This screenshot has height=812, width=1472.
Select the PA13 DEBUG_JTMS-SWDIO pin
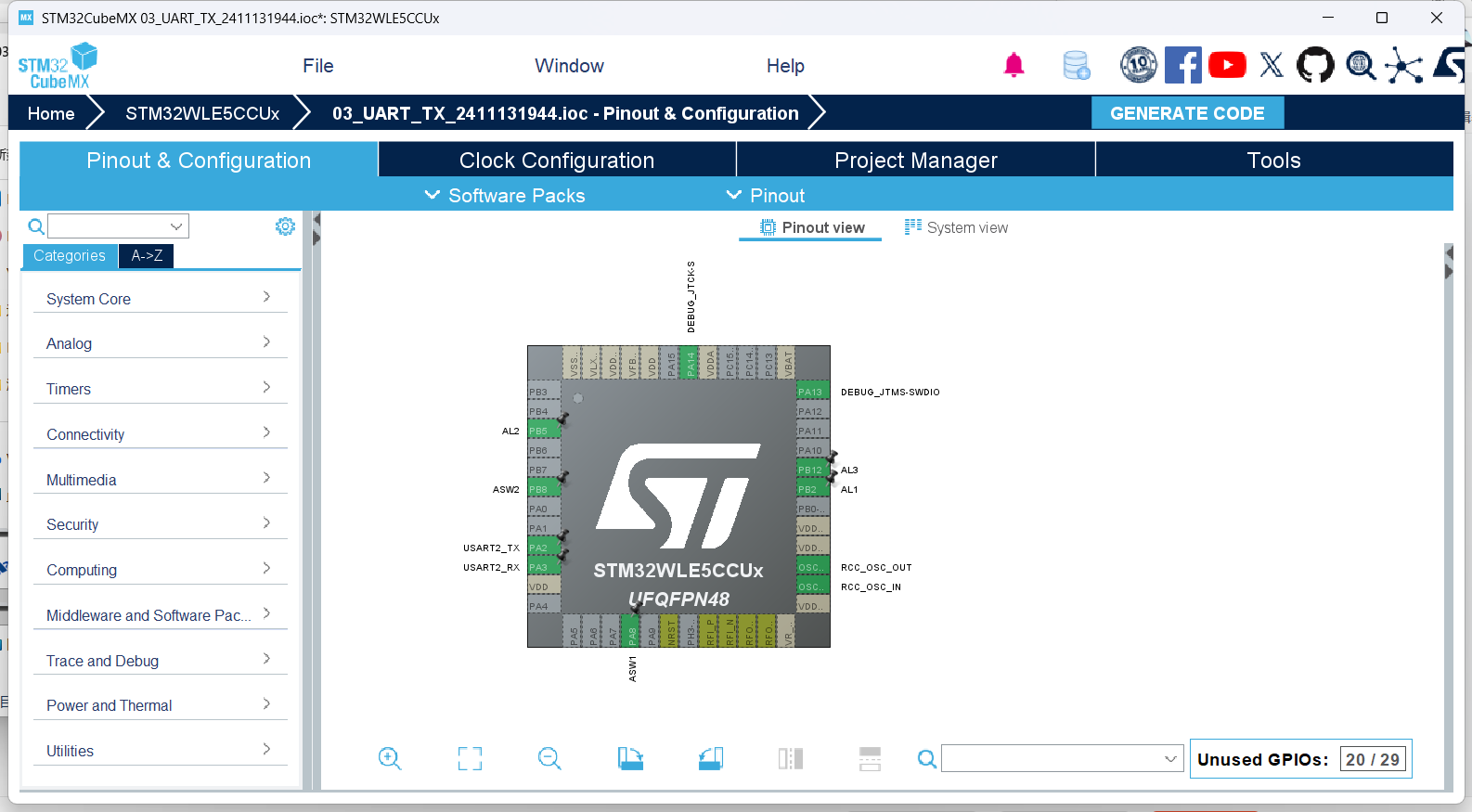click(813, 392)
